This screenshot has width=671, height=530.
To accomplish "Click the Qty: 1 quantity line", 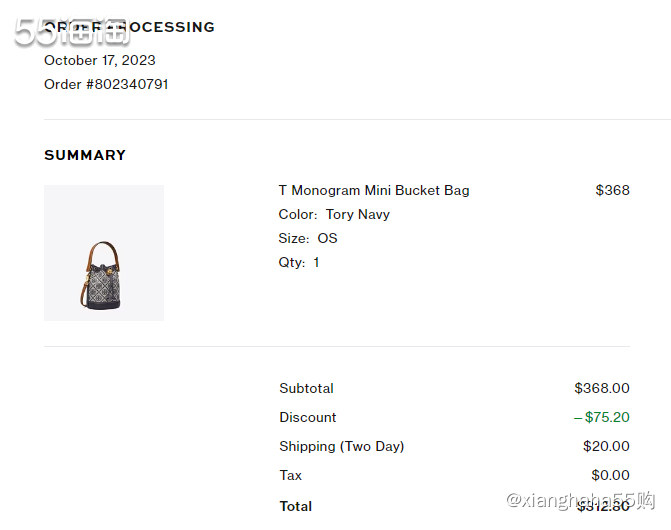I will tap(299, 262).
